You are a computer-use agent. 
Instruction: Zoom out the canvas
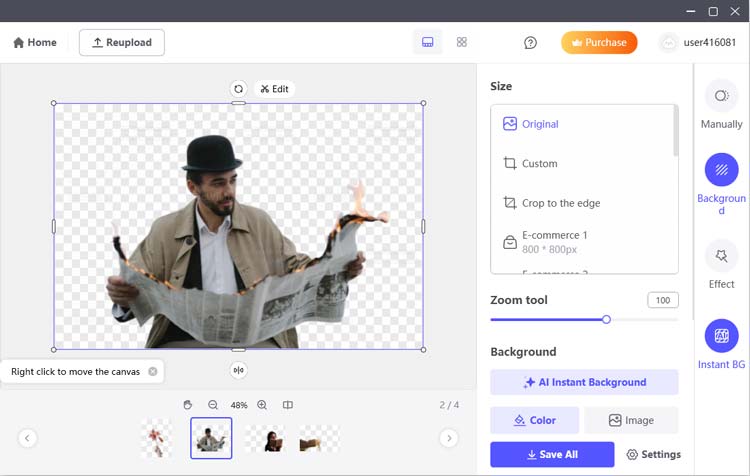pos(213,405)
